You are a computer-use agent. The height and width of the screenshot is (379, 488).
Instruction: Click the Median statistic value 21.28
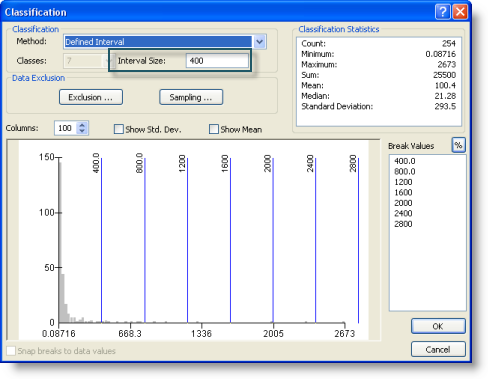[445, 96]
